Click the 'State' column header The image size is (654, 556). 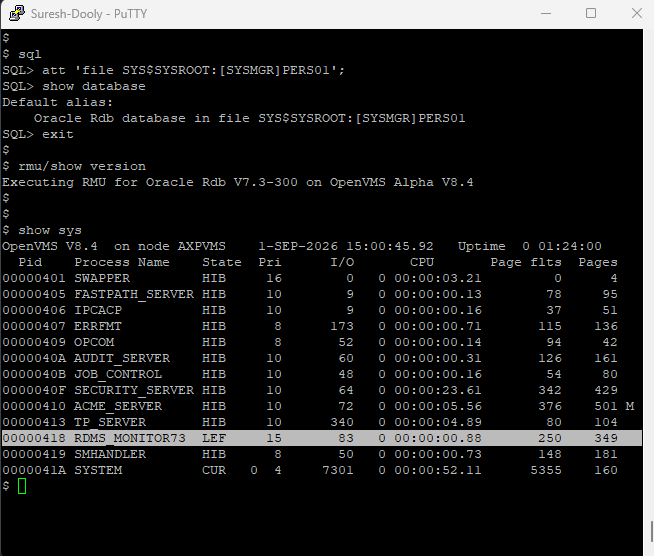pyautogui.click(x=222, y=262)
